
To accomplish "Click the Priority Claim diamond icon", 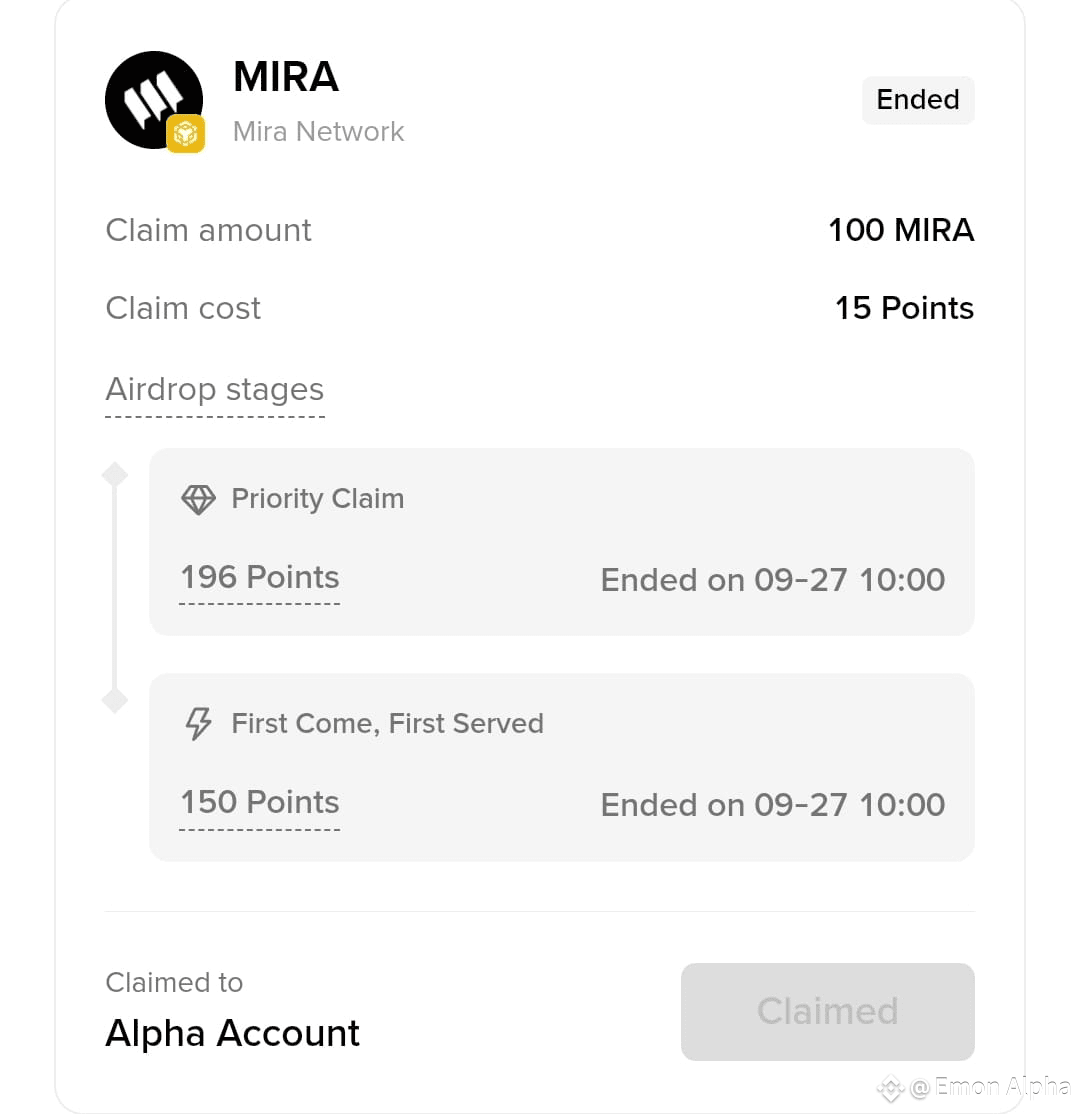I will point(198,499).
